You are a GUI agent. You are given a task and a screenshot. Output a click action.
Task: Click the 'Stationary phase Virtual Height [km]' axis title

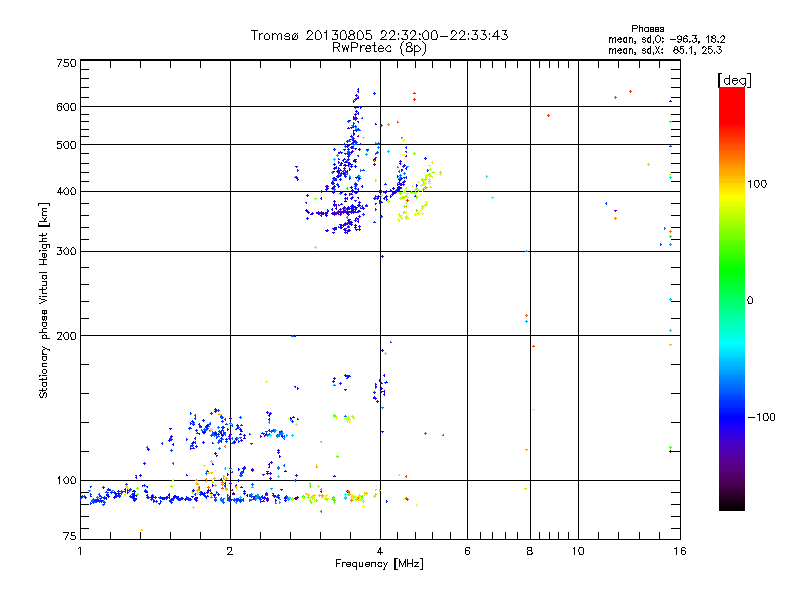click(44, 301)
